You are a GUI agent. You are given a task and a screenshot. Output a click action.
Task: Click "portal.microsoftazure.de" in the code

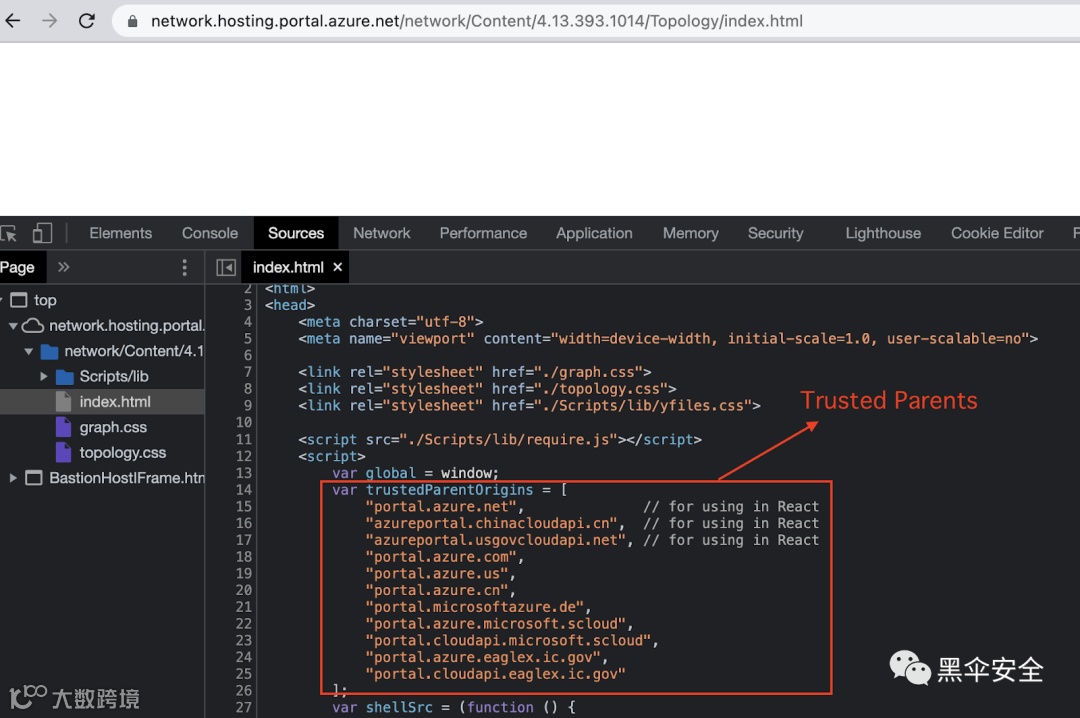(x=475, y=607)
